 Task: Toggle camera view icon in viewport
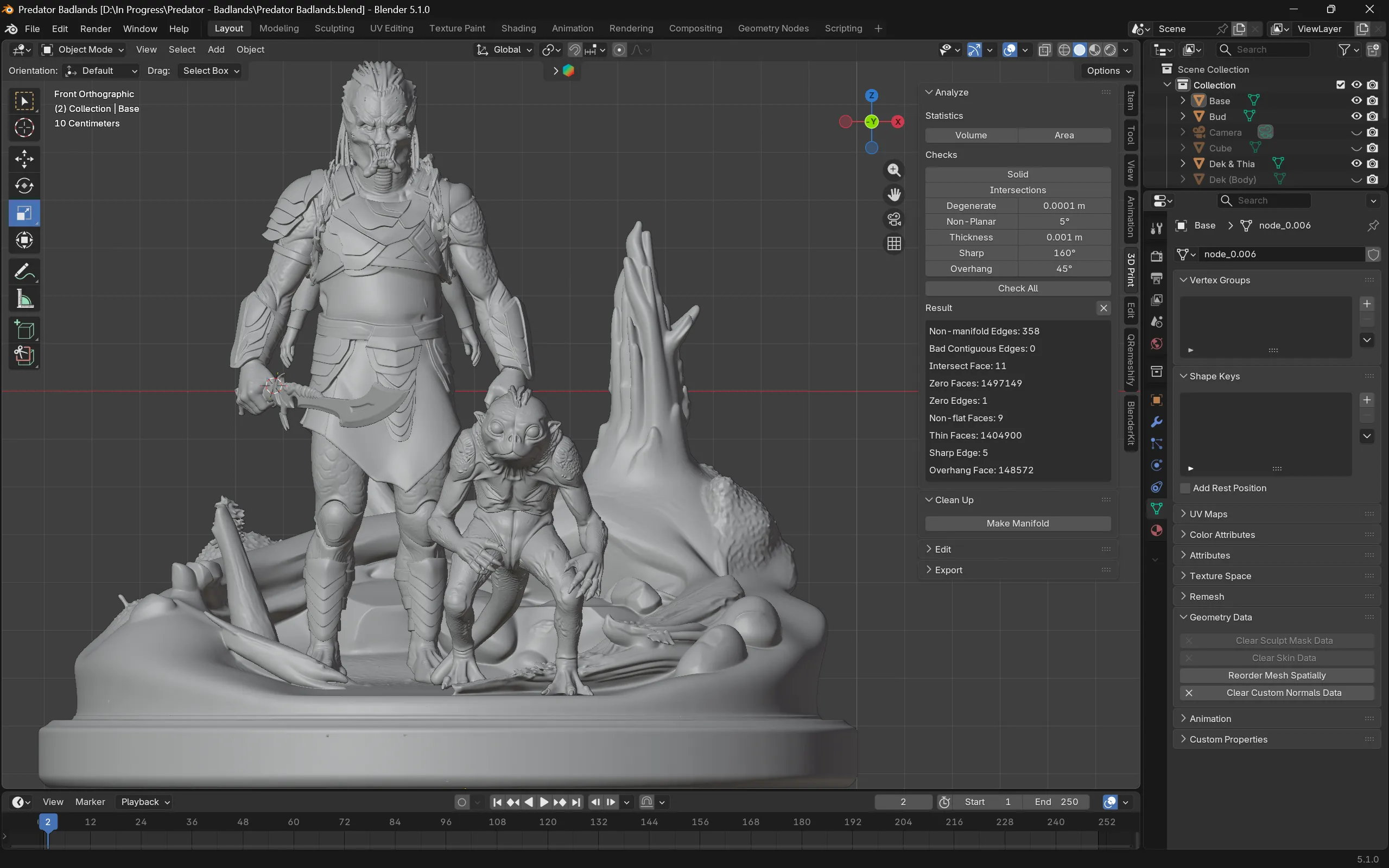(893, 219)
